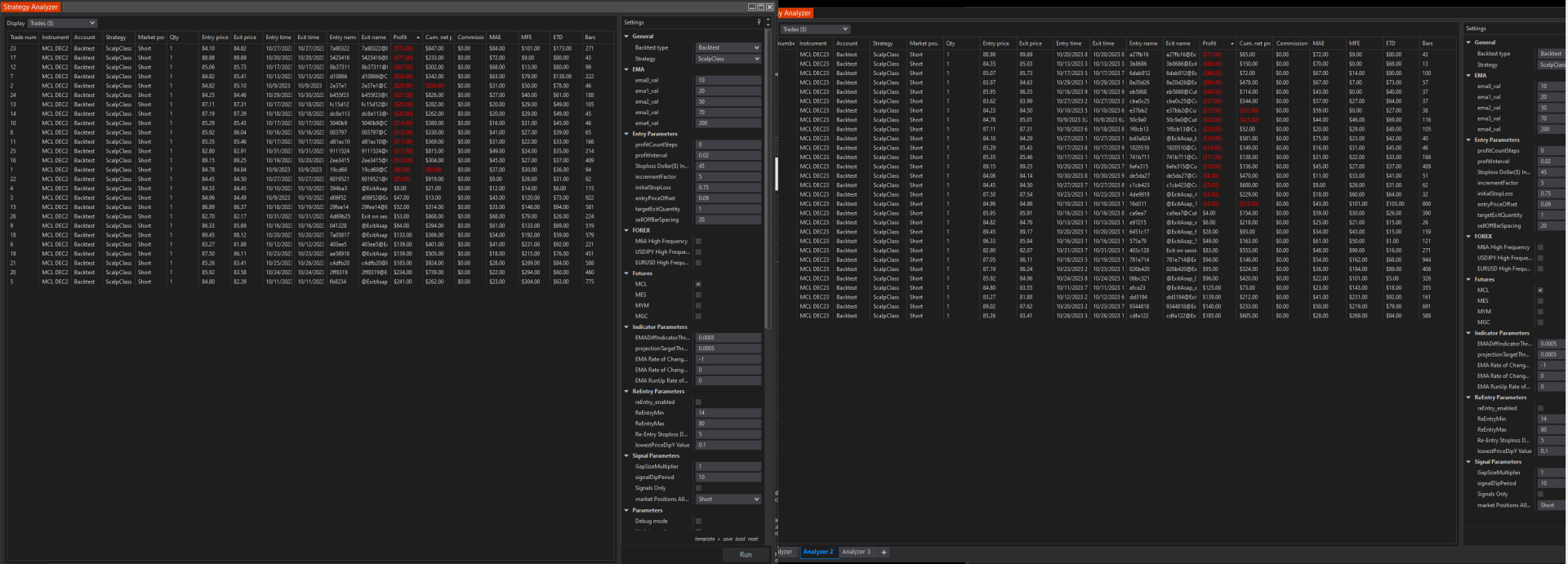
Task: Edit signalDipPeriod field in front window
Action: click(728, 477)
